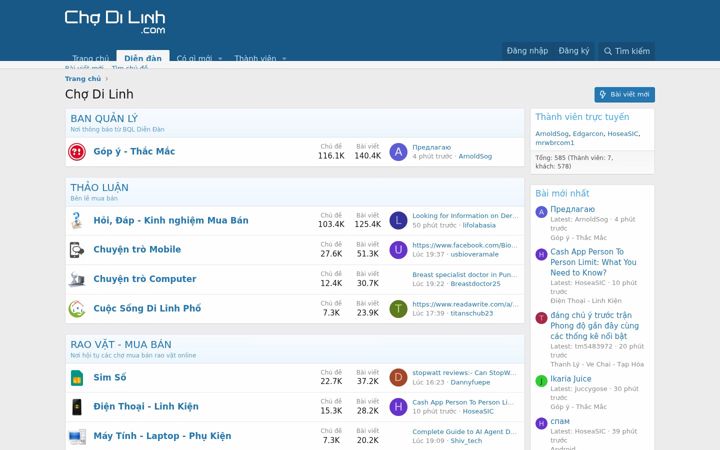Viewport: 720px width, 450px height.
Task: Click the Đăng nhập login link
Action: click(x=527, y=51)
